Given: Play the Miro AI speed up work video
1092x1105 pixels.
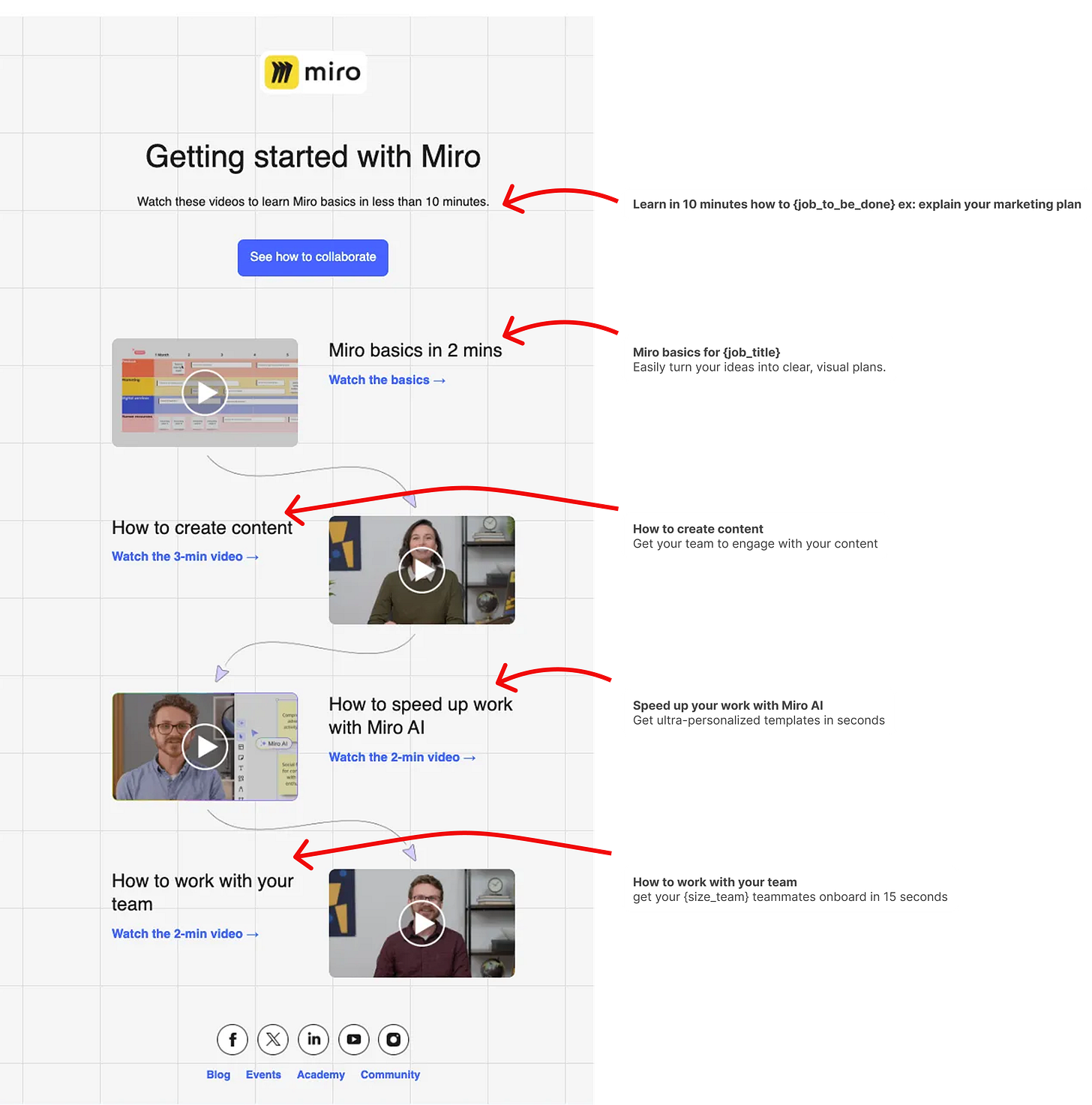Looking at the screenshot, I should coord(205,746).
